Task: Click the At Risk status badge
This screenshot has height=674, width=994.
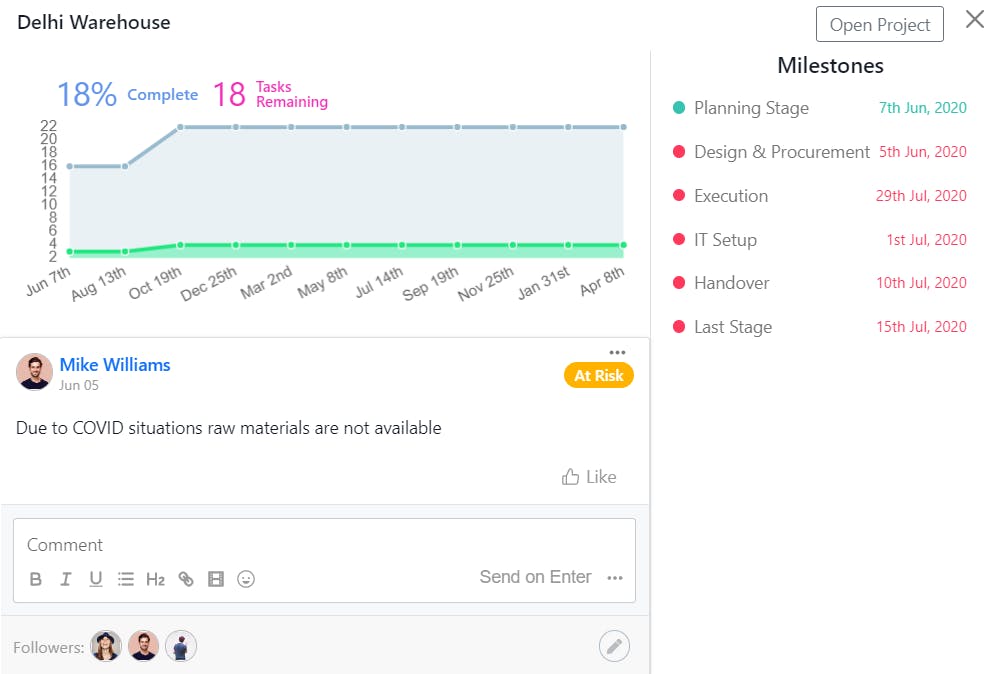Action: point(598,376)
